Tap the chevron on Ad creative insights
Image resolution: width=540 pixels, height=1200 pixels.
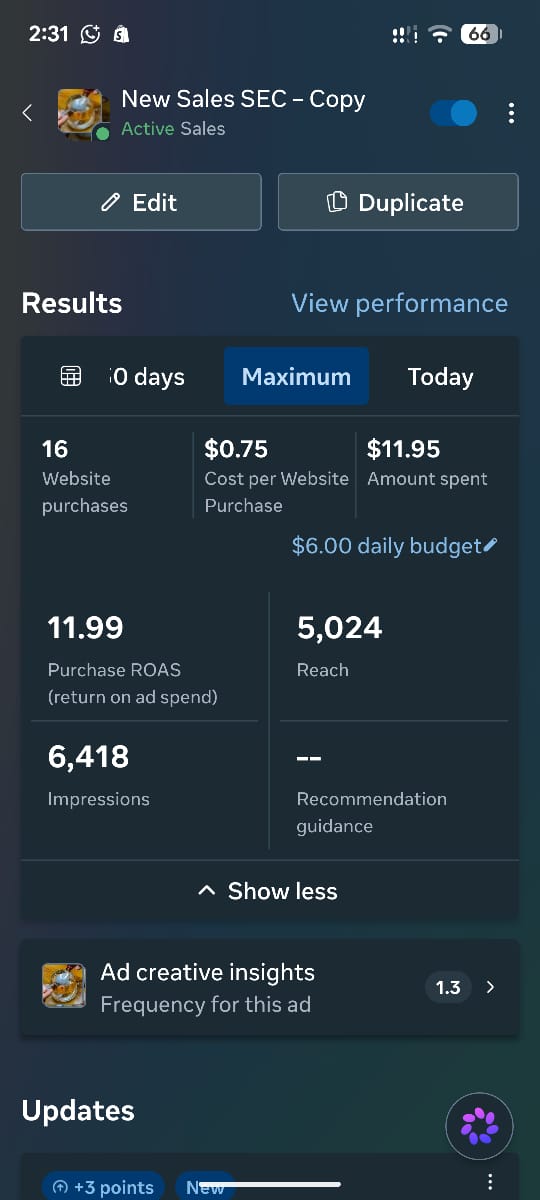coord(490,987)
